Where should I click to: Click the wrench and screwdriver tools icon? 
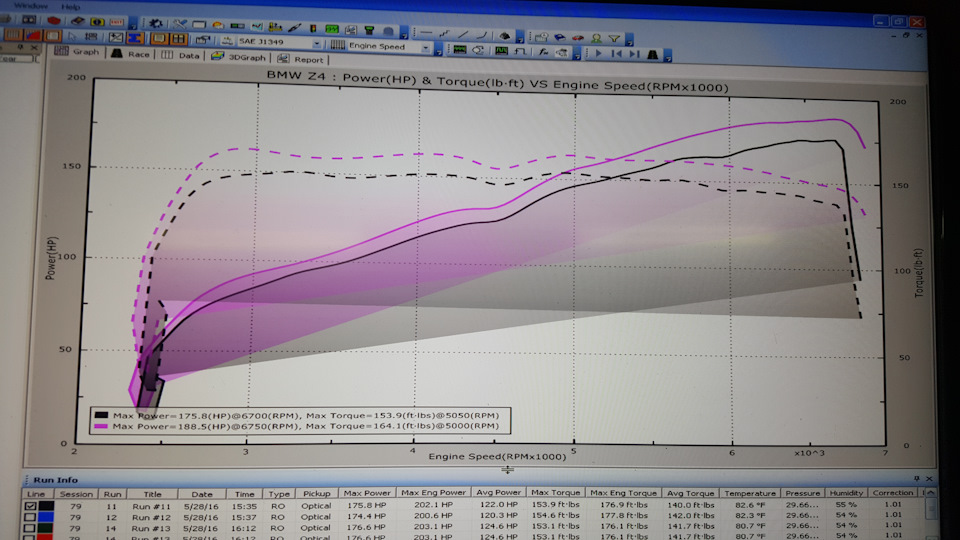179,24
